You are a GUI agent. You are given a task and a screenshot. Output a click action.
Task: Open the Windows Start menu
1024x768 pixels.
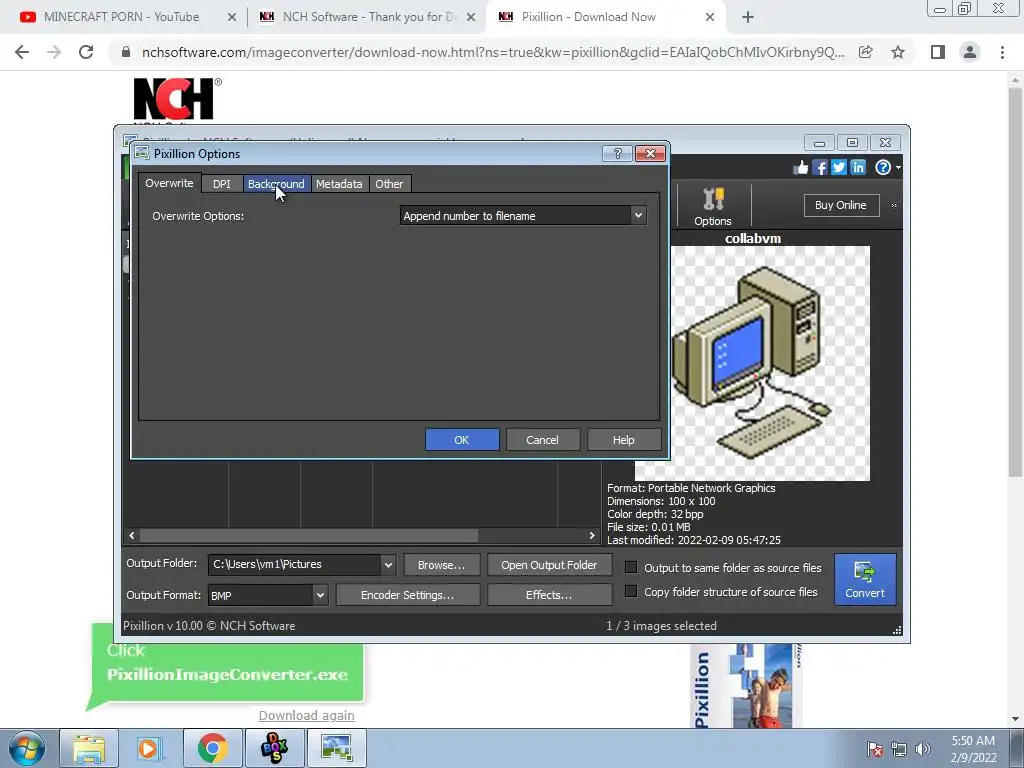tap(26, 748)
